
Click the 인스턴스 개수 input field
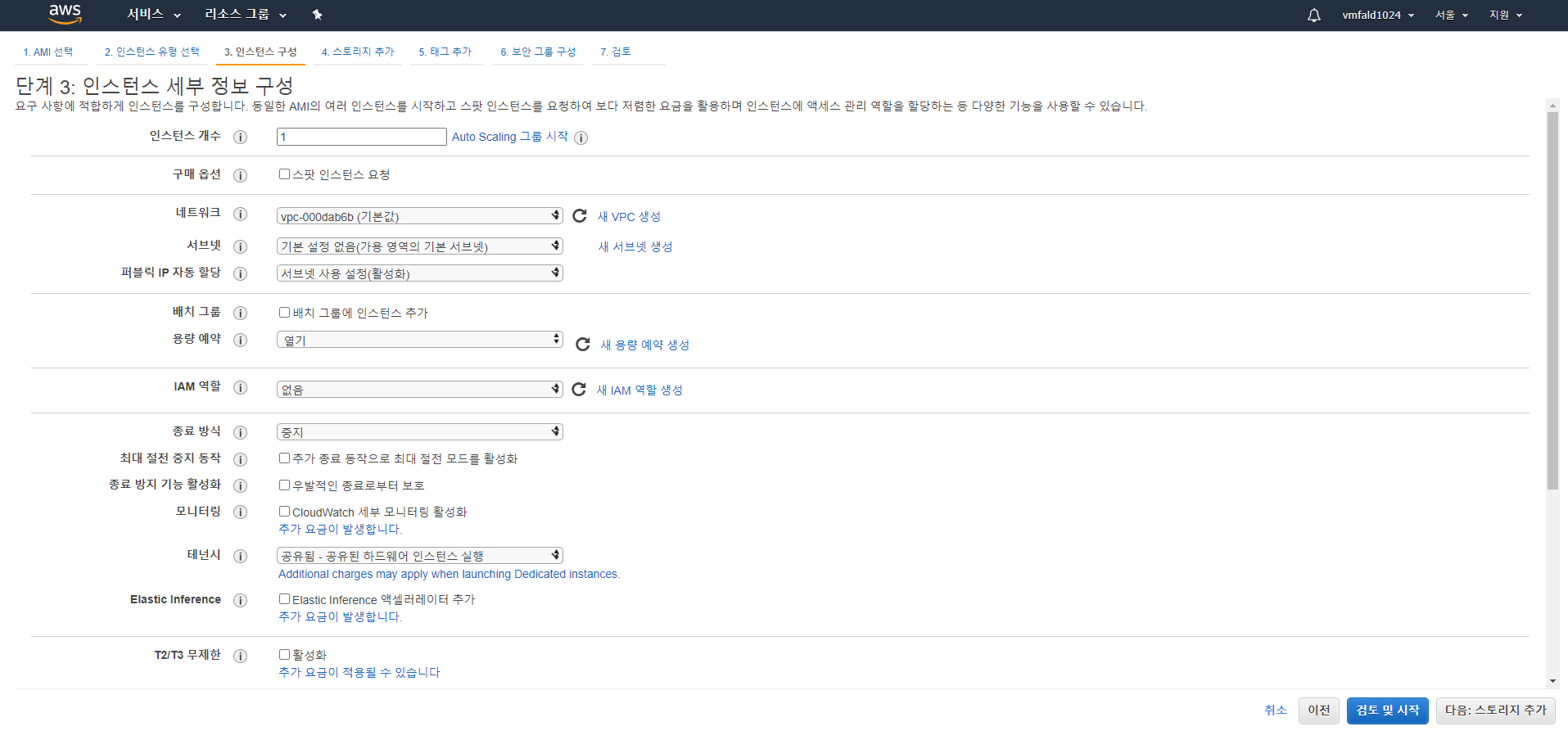pyautogui.click(x=362, y=137)
